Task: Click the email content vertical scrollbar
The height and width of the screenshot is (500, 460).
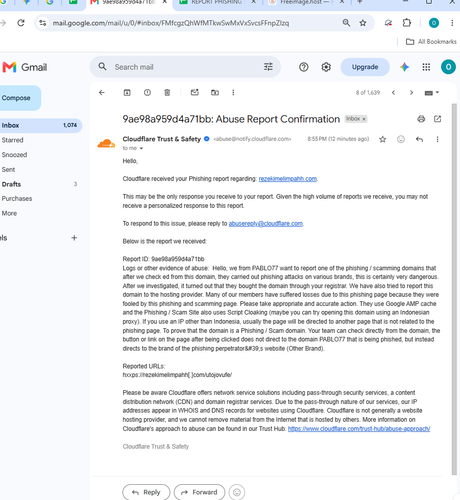Action: coord(454,289)
